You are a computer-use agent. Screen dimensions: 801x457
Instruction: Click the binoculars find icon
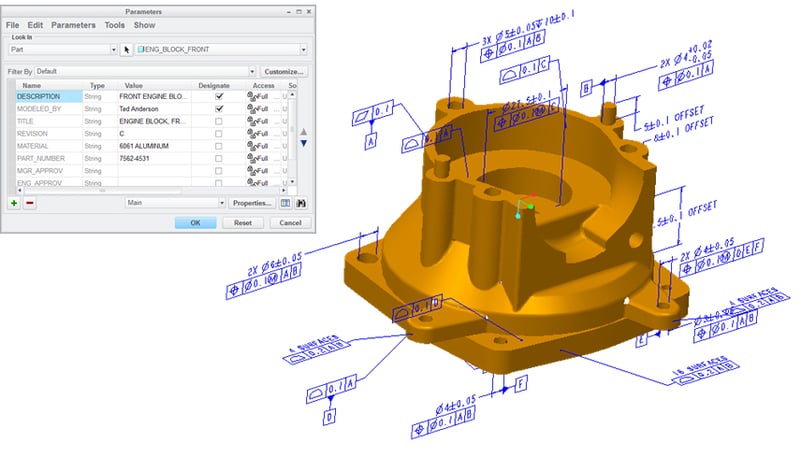300,203
